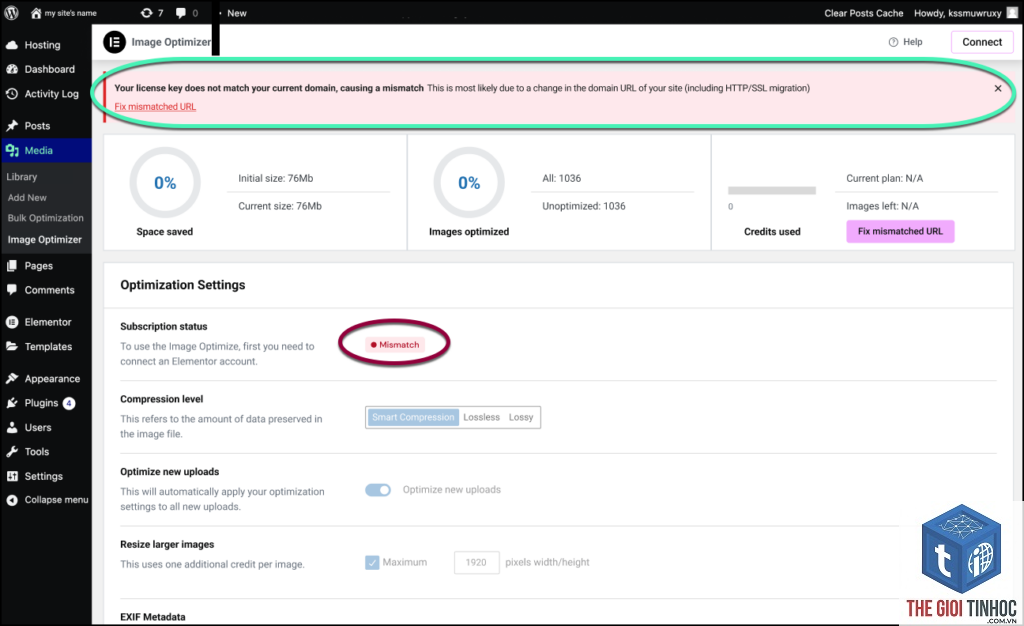Open the updates icon showing 7
The image size is (1024, 626).
(146, 12)
